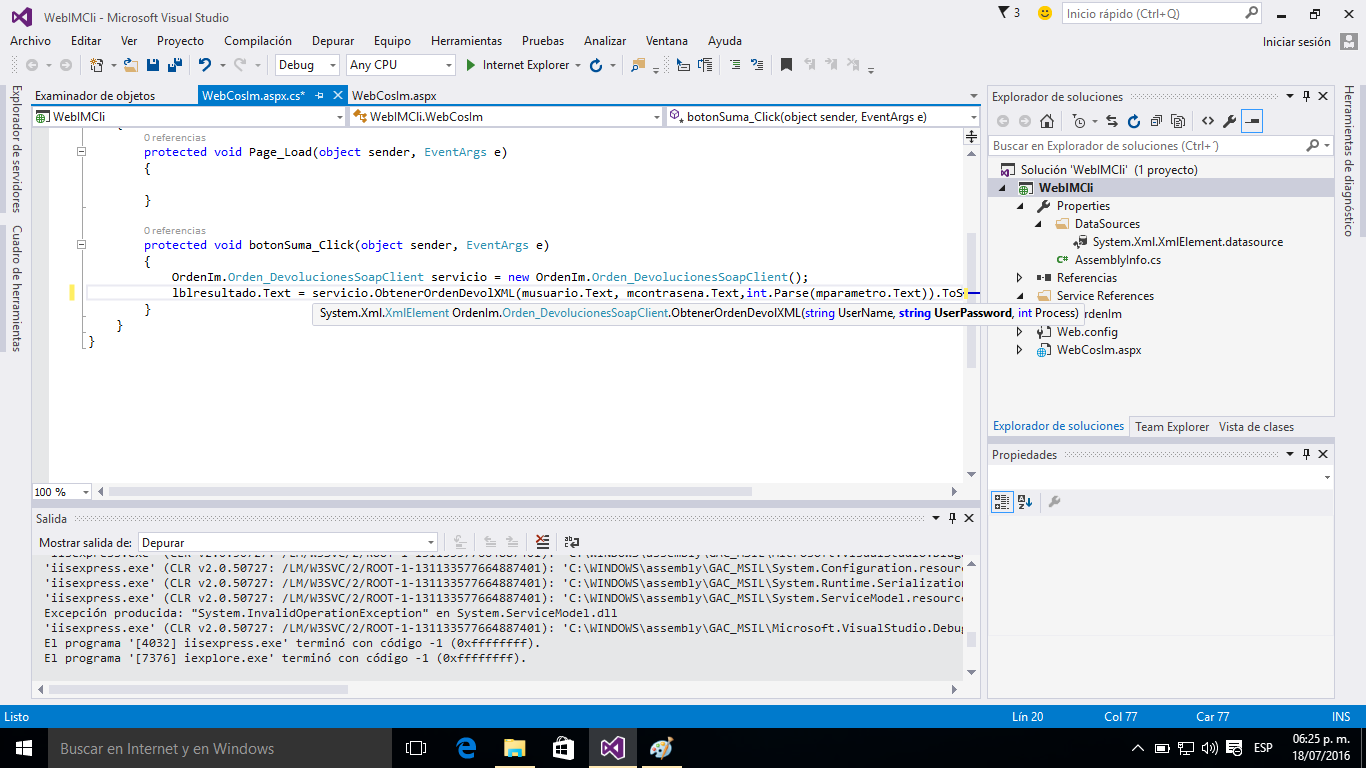This screenshot has width=1366, height=768.
Task: Click Sync with Active Document in Solution Explorer
Action: (x=1112, y=121)
